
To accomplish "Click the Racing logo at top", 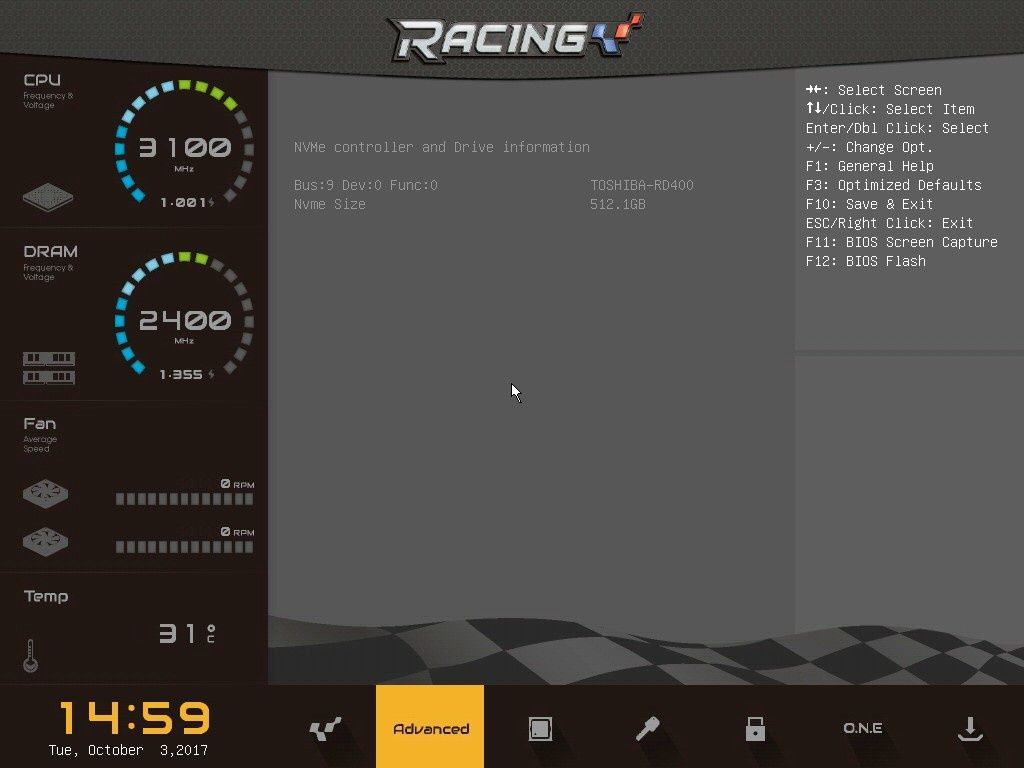I will [x=516, y=37].
